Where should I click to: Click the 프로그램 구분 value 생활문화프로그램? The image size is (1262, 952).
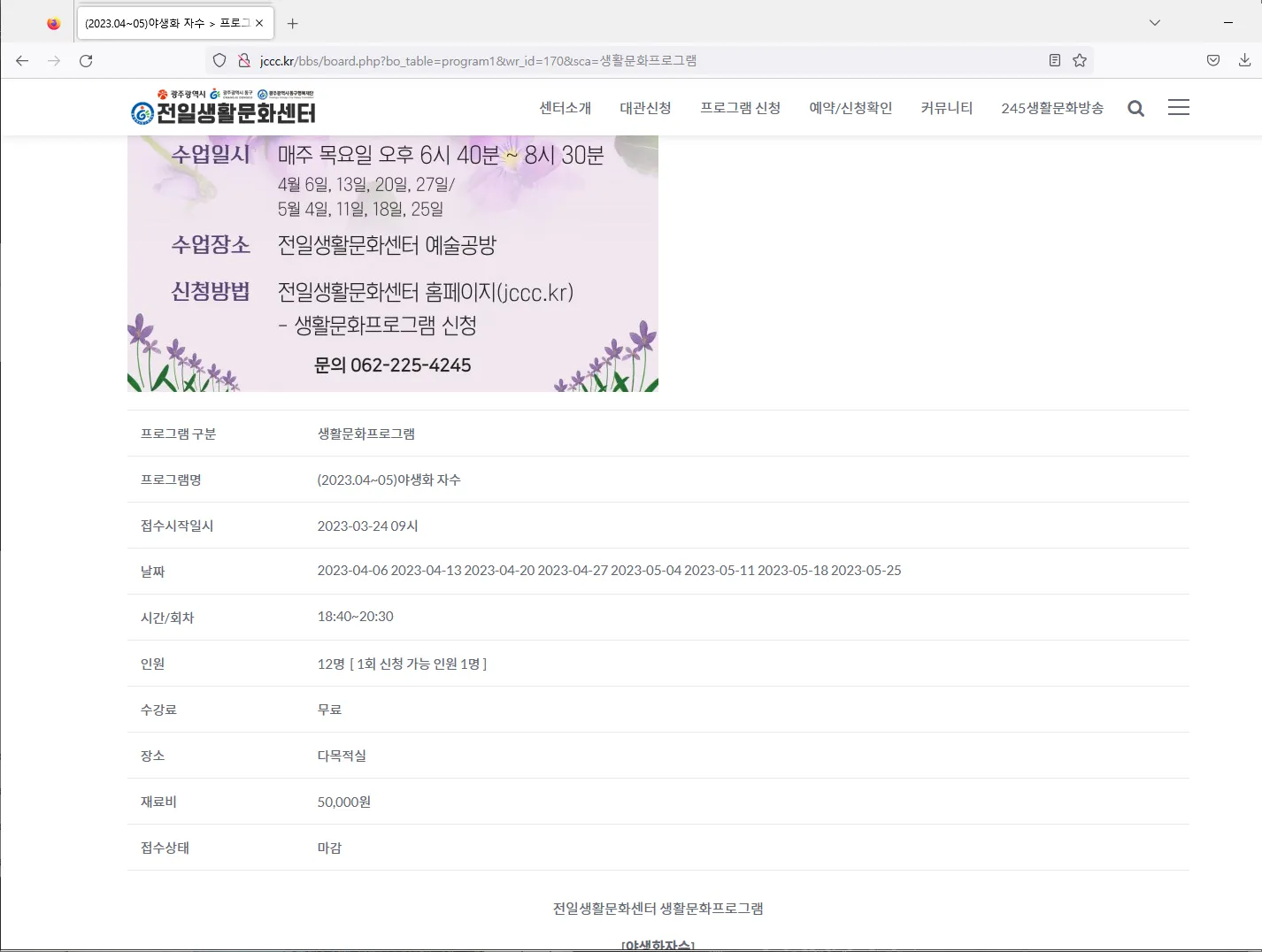[366, 434]
